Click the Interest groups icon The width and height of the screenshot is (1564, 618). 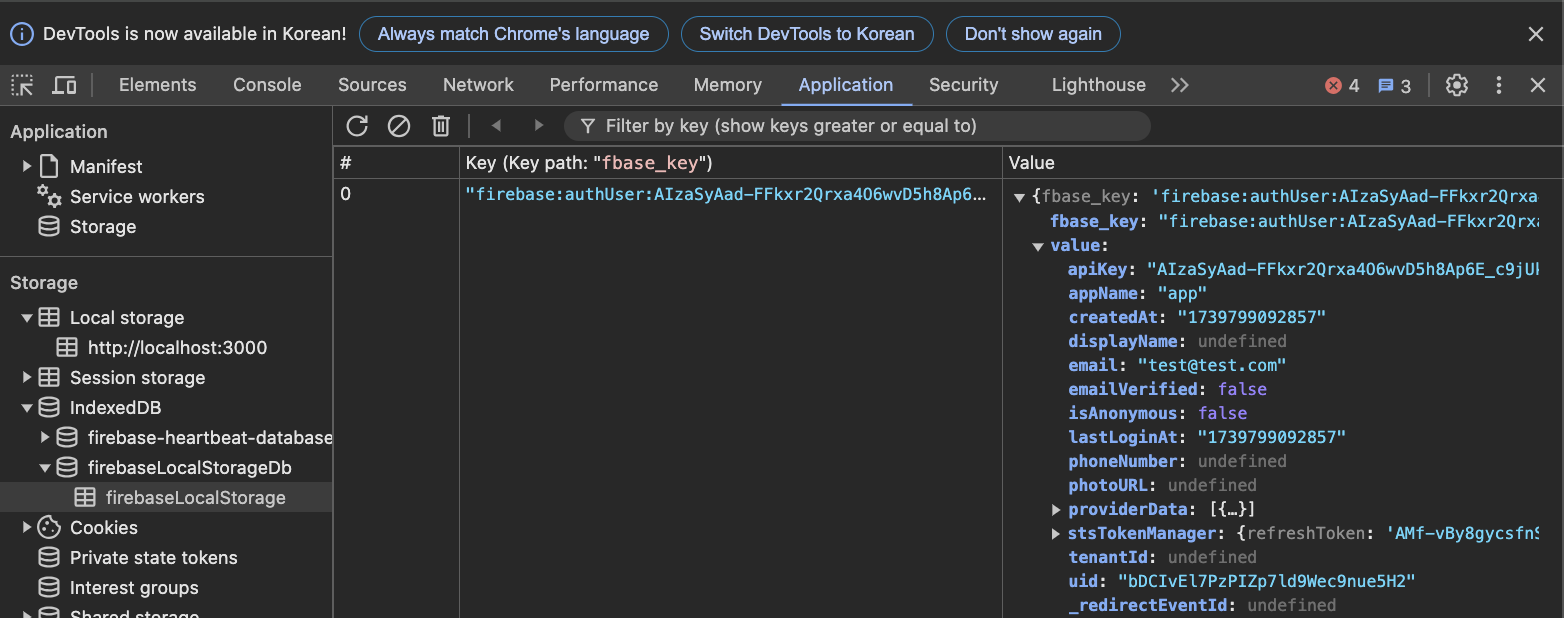(x=49, y=587)
